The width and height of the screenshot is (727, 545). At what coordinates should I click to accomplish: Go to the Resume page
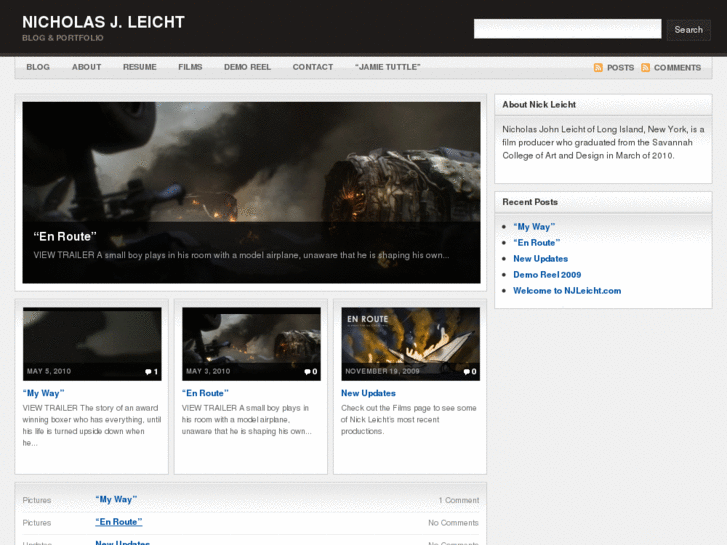140,67
